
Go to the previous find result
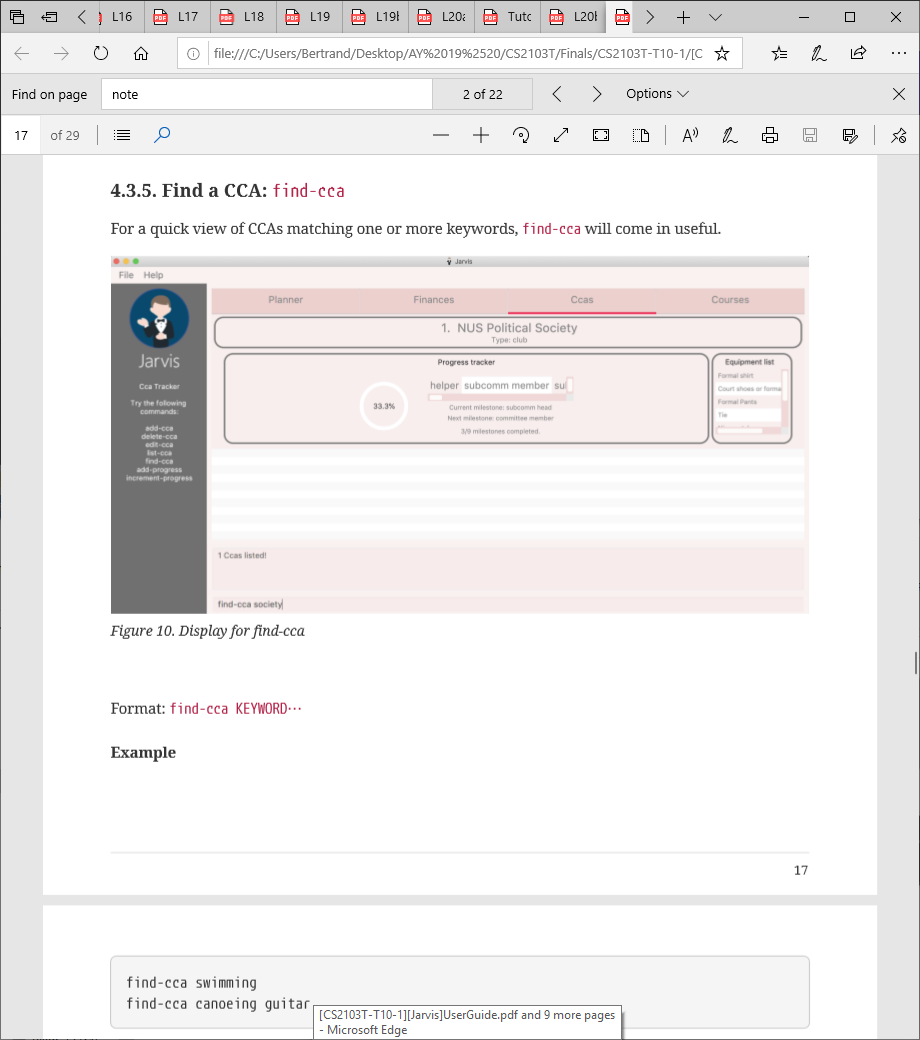(557, 94)
